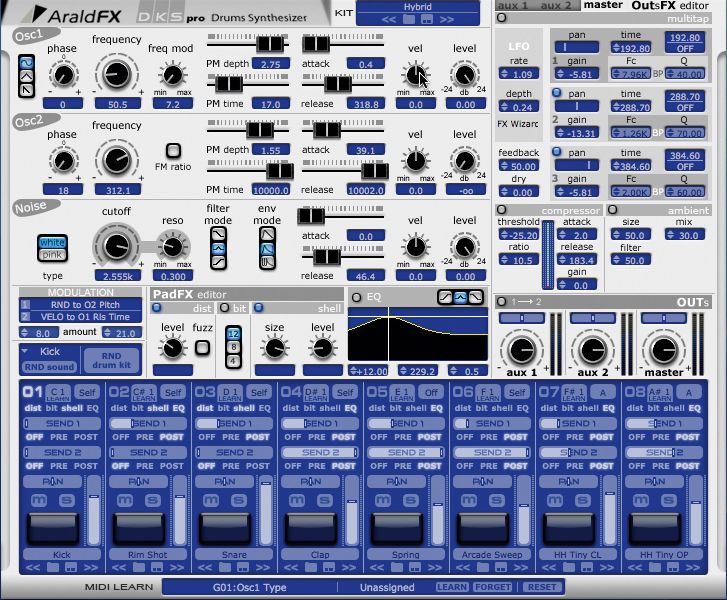Click the master output knob

click(664, 350)
